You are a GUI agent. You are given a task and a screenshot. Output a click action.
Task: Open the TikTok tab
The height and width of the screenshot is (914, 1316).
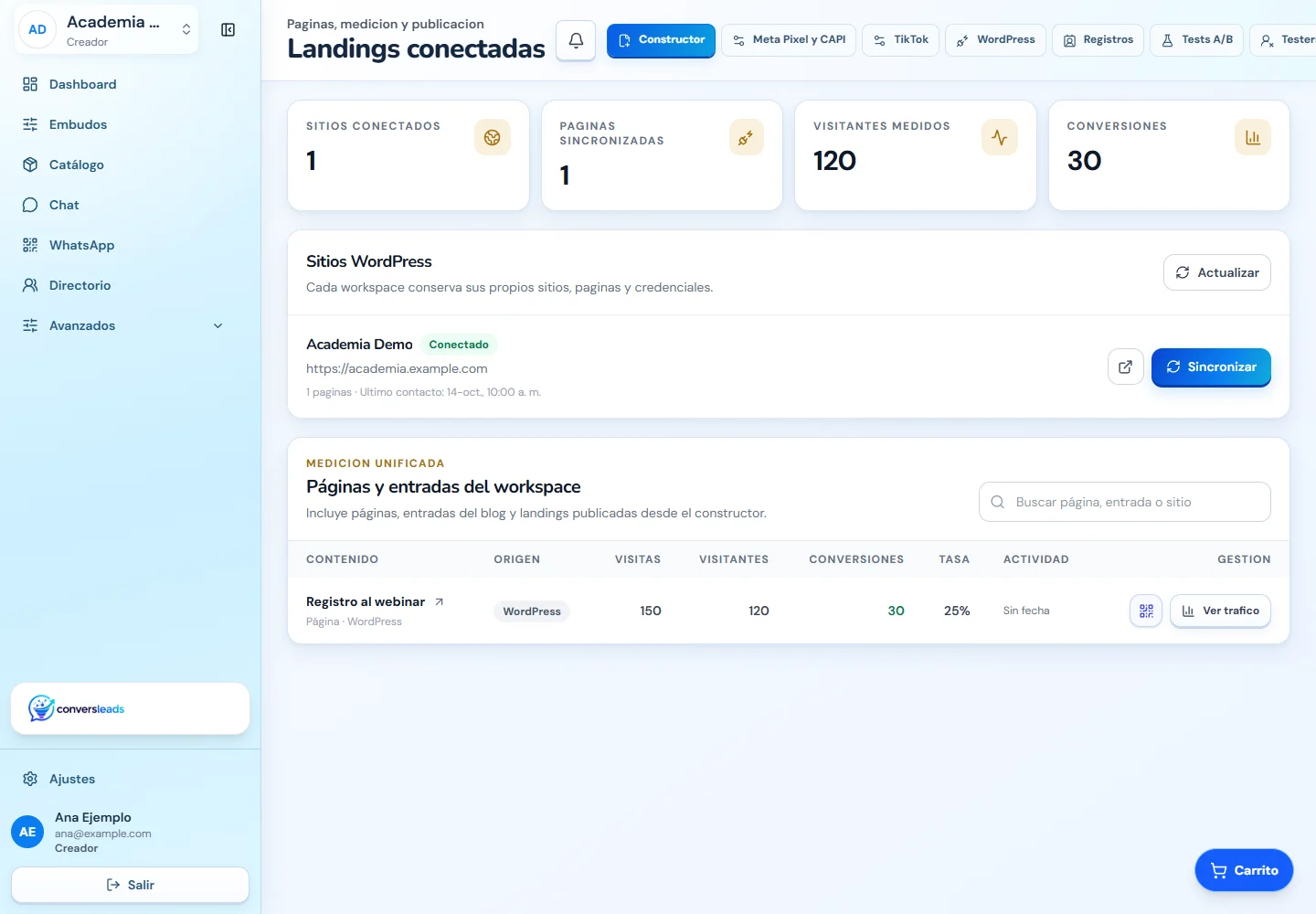pos(900,40)
